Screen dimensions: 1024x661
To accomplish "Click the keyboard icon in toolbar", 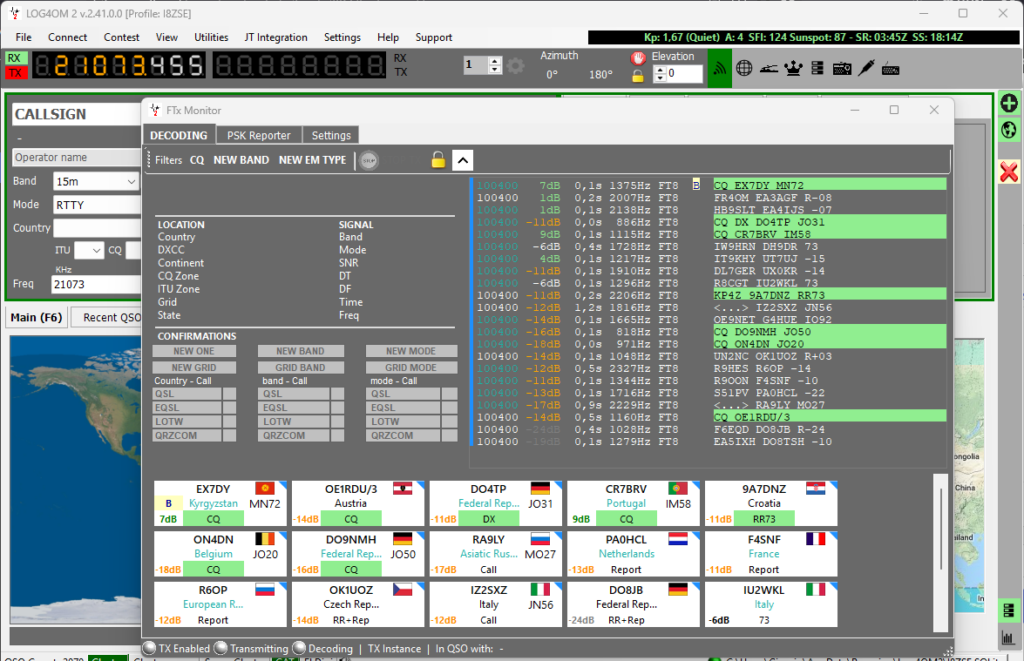I will coord(891,69).
